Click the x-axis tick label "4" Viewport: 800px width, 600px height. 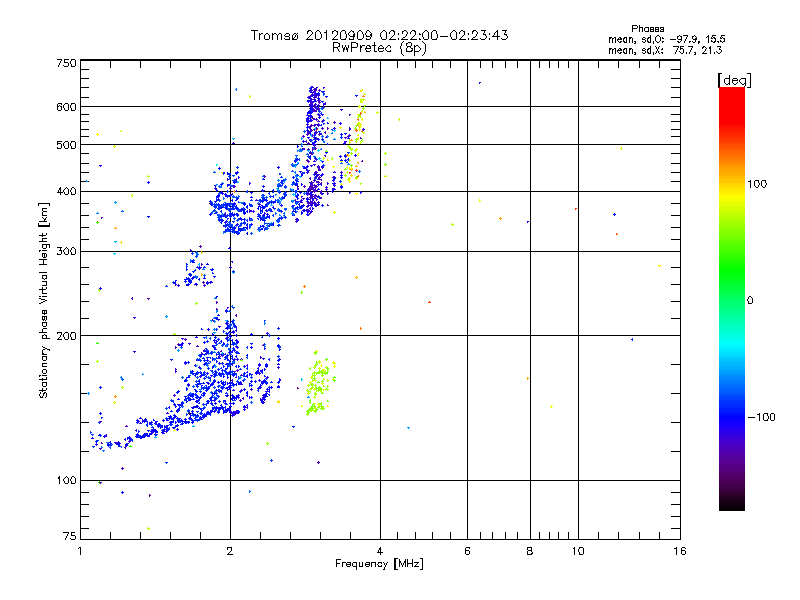tap(380, 551)
